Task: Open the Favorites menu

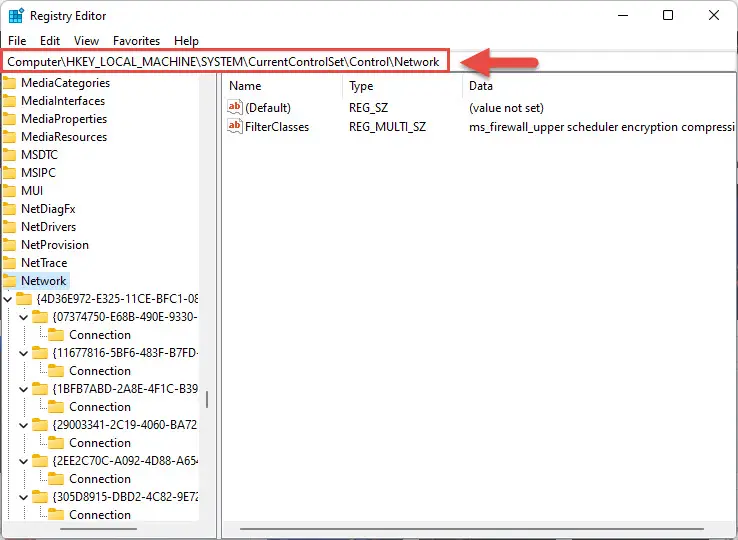Action: [136, 41]
